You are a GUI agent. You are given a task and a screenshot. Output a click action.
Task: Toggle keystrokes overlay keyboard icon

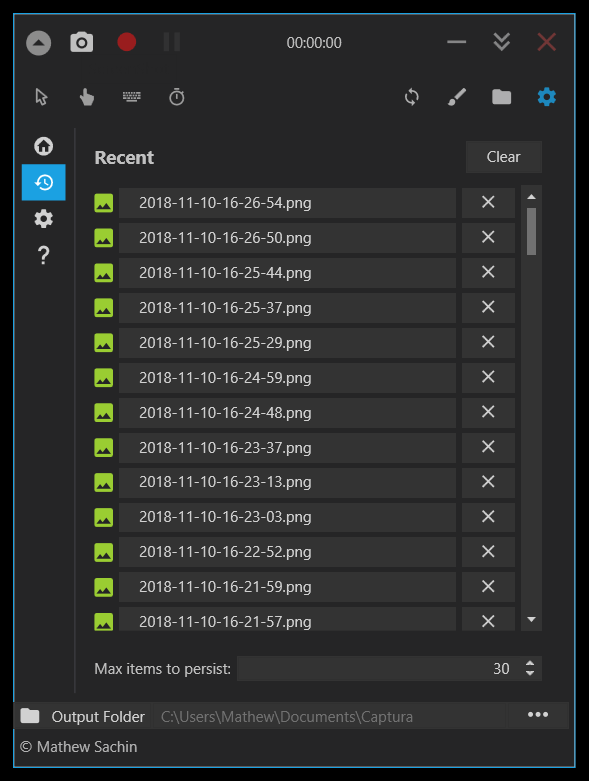click(x=131, y=97)
